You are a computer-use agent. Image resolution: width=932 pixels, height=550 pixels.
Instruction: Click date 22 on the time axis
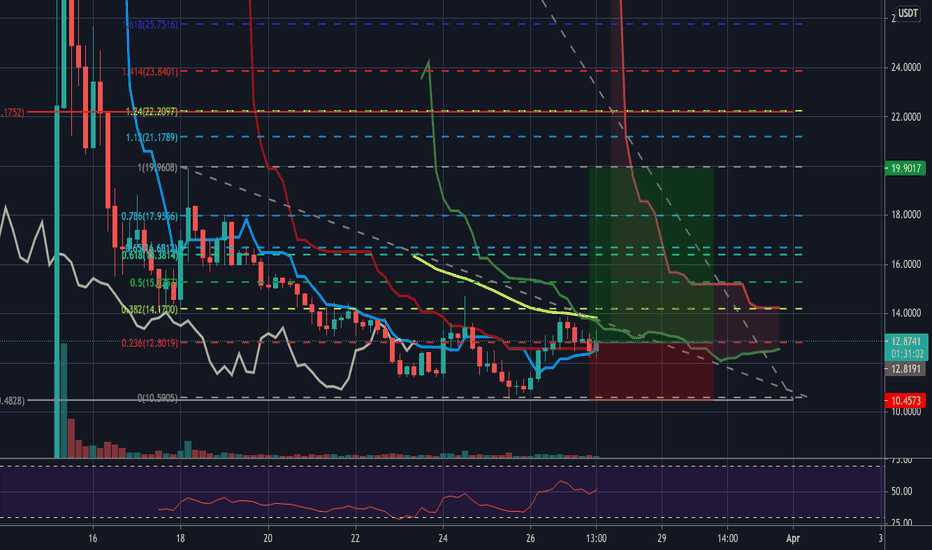[x=355, y=538]
